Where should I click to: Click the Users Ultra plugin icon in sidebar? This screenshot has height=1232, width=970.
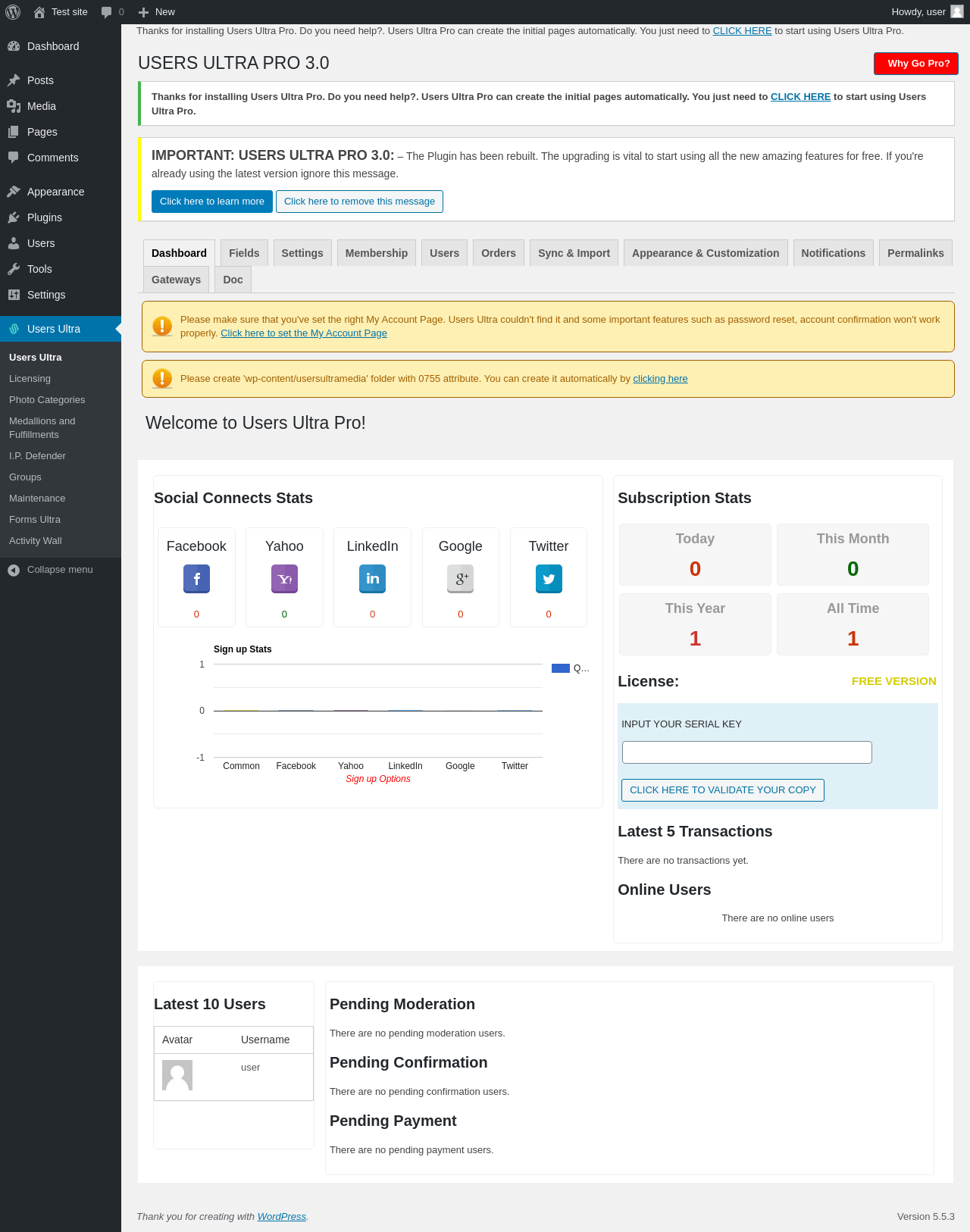tap(14, 329)
